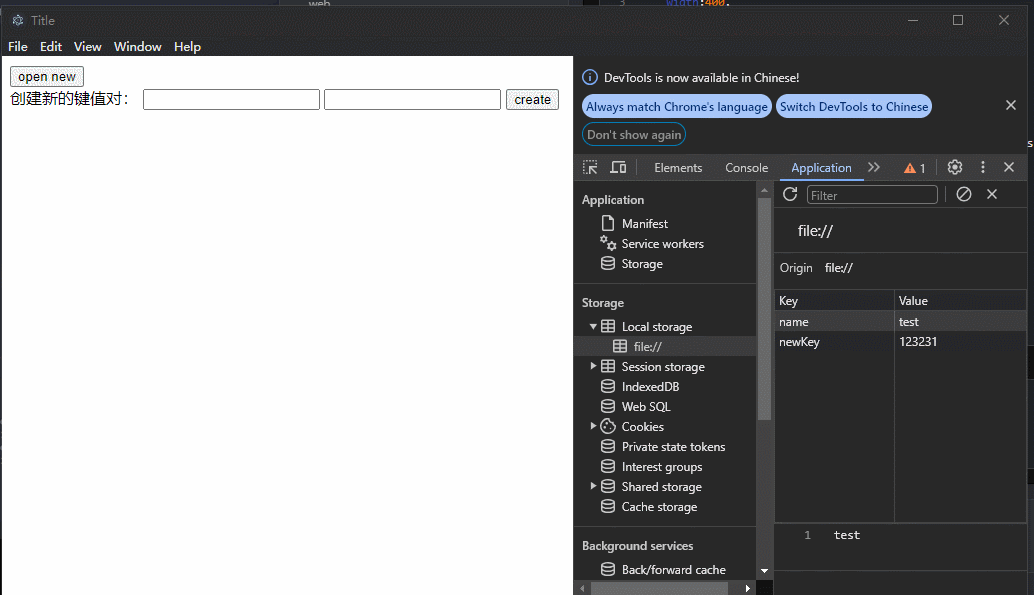Open the Help menu

[187, 47]
